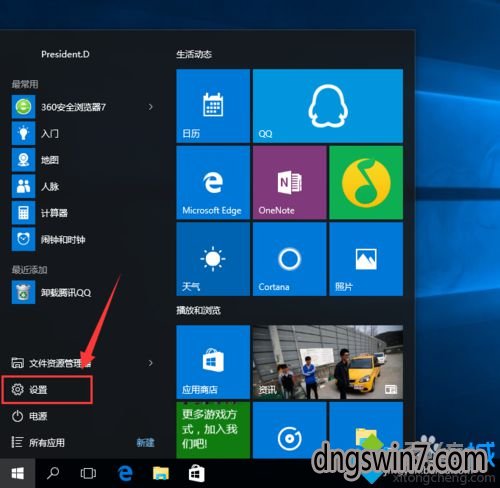Open the 360安全浏览器7 browser icon
Image resolution: width=500 pixels, height=488 pixels.
[x=23, y=107]
